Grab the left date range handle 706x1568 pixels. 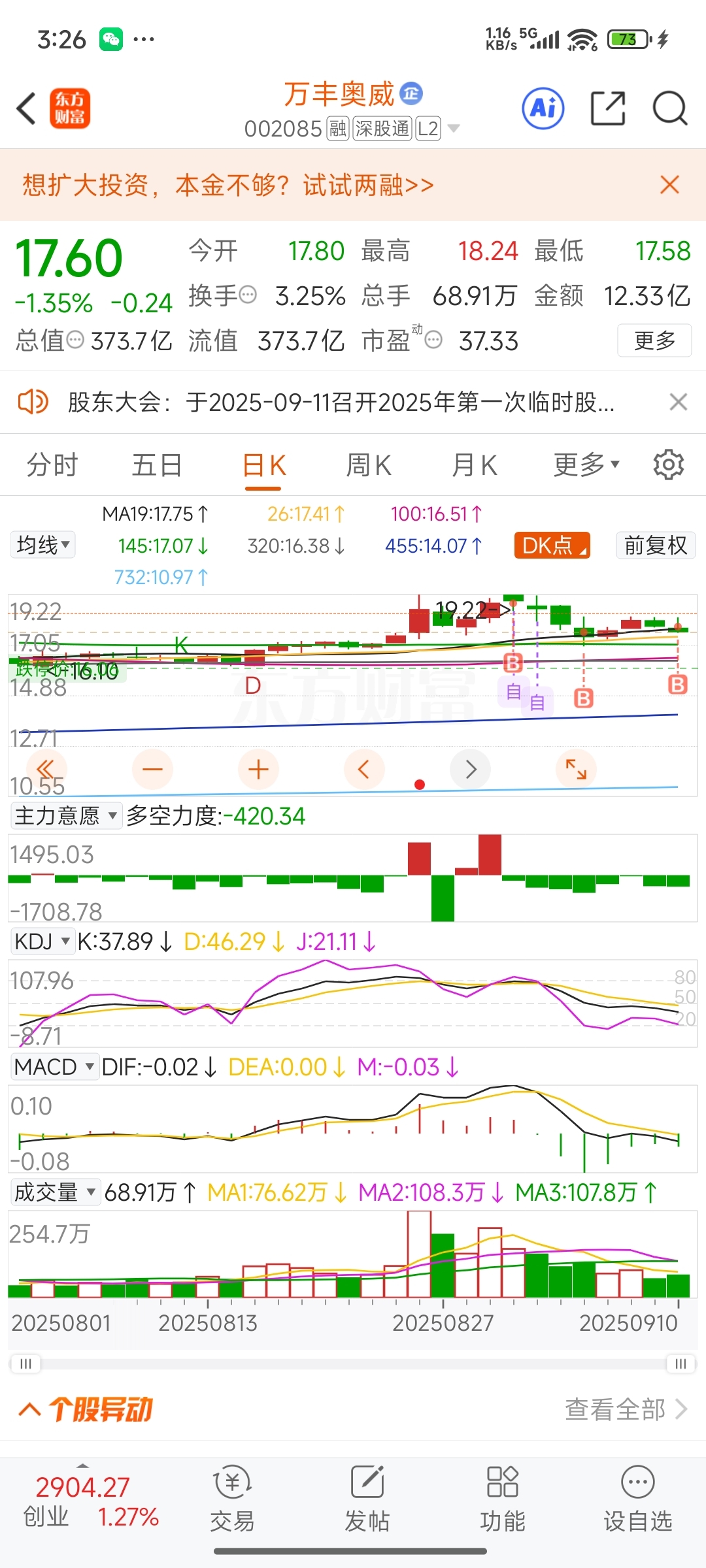[25, 1364]
